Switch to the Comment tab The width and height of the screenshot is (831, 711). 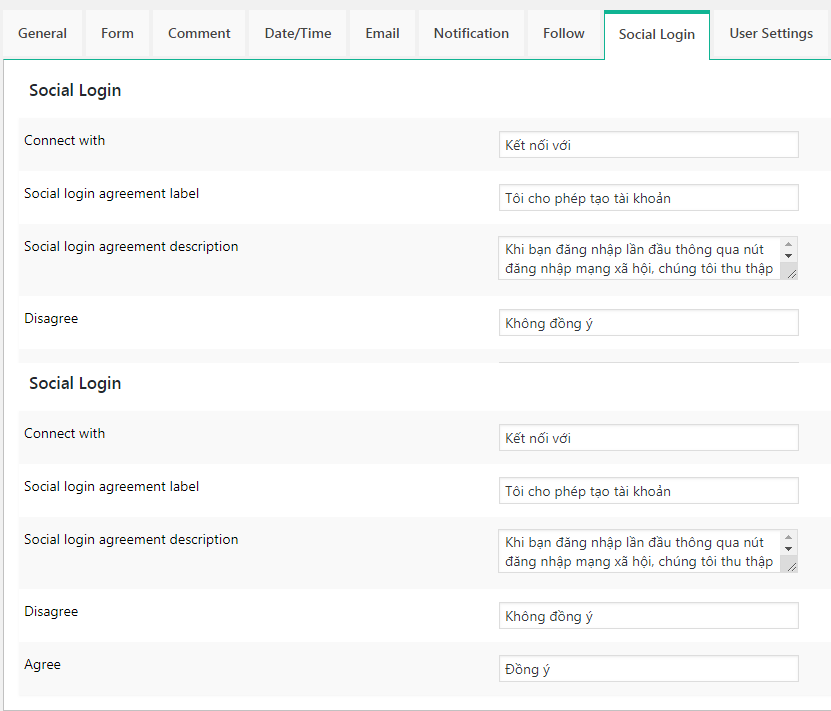(x=198, y=33)
